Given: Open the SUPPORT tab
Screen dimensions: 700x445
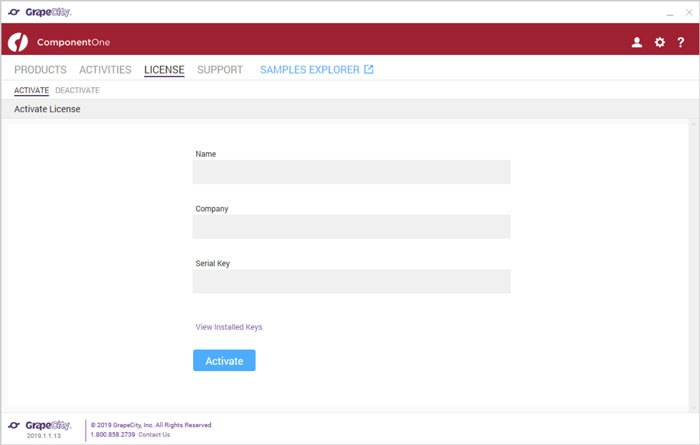Looking at the screenshot, I should [x=220, y=70].
